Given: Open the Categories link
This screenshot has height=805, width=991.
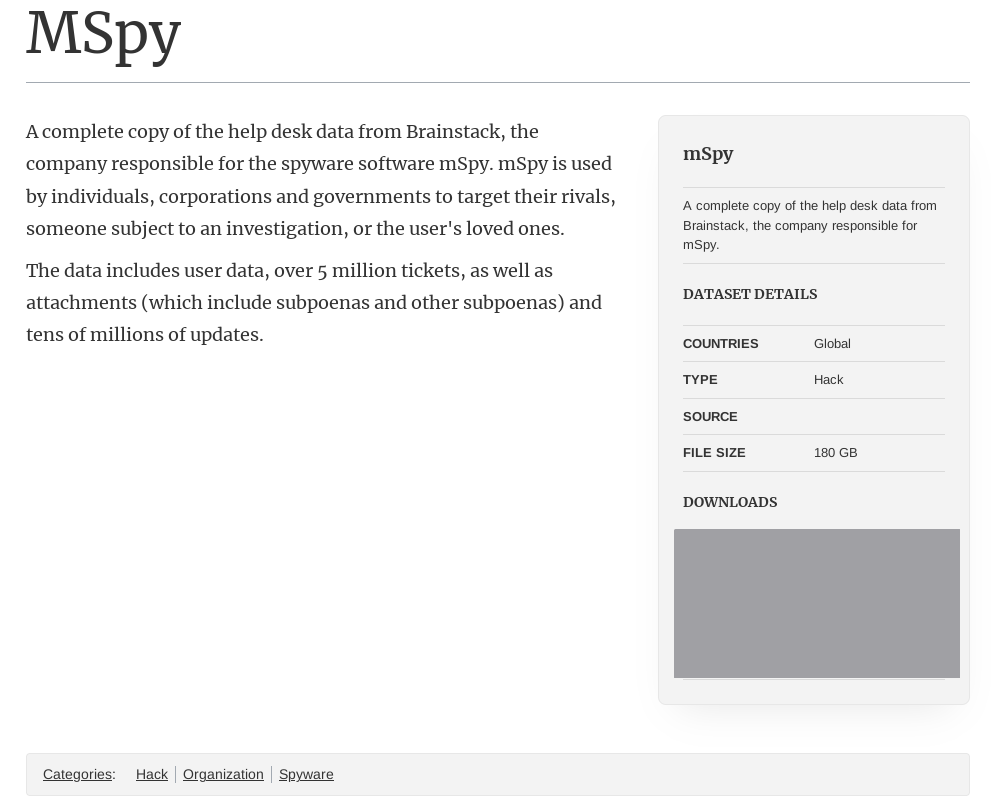Looking at the screenshot, I should tap(78, 774).
